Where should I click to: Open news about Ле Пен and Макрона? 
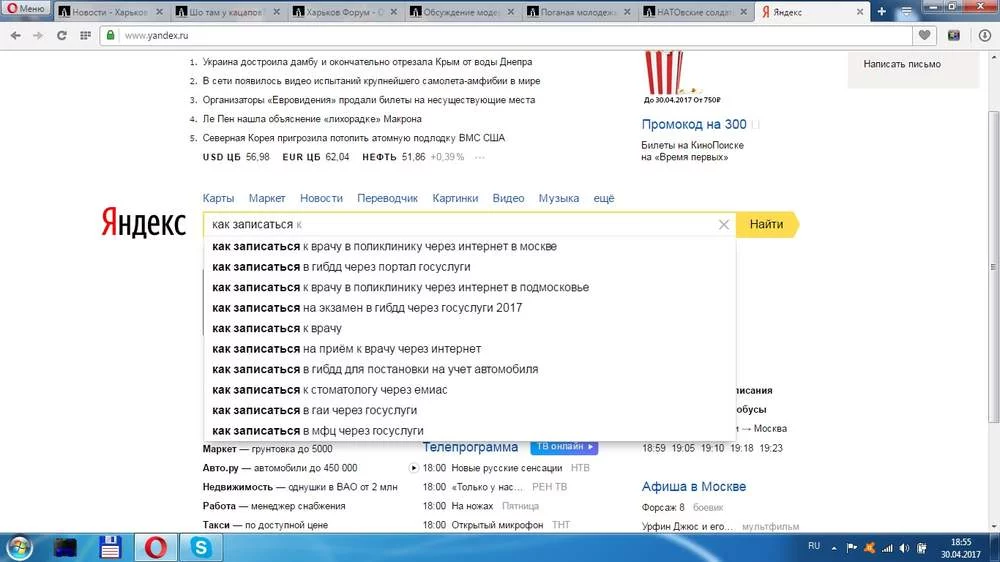312,119
